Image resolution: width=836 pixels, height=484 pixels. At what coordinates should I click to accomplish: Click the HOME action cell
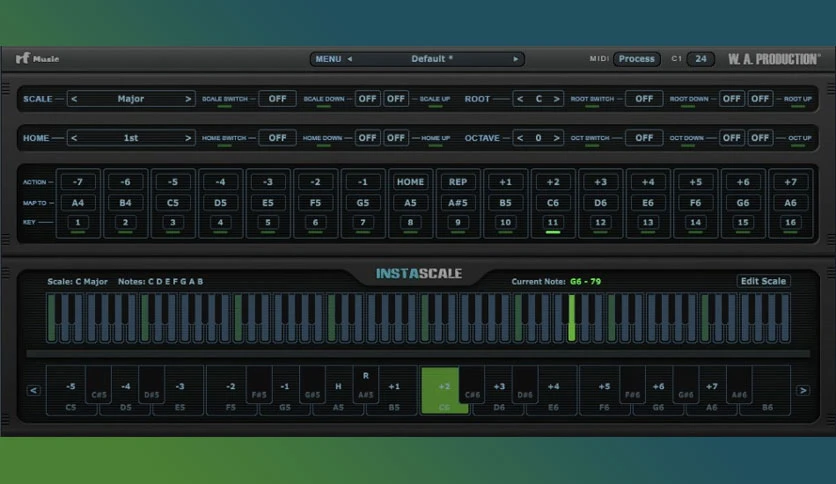pyautogui.click(x=410, y=182)
